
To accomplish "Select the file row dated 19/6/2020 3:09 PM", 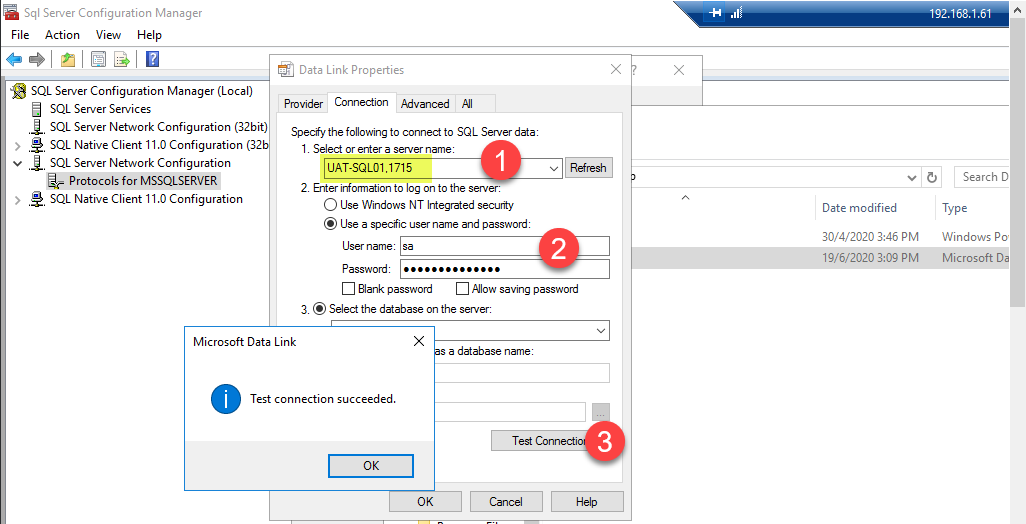I will (x=821, y=258).
